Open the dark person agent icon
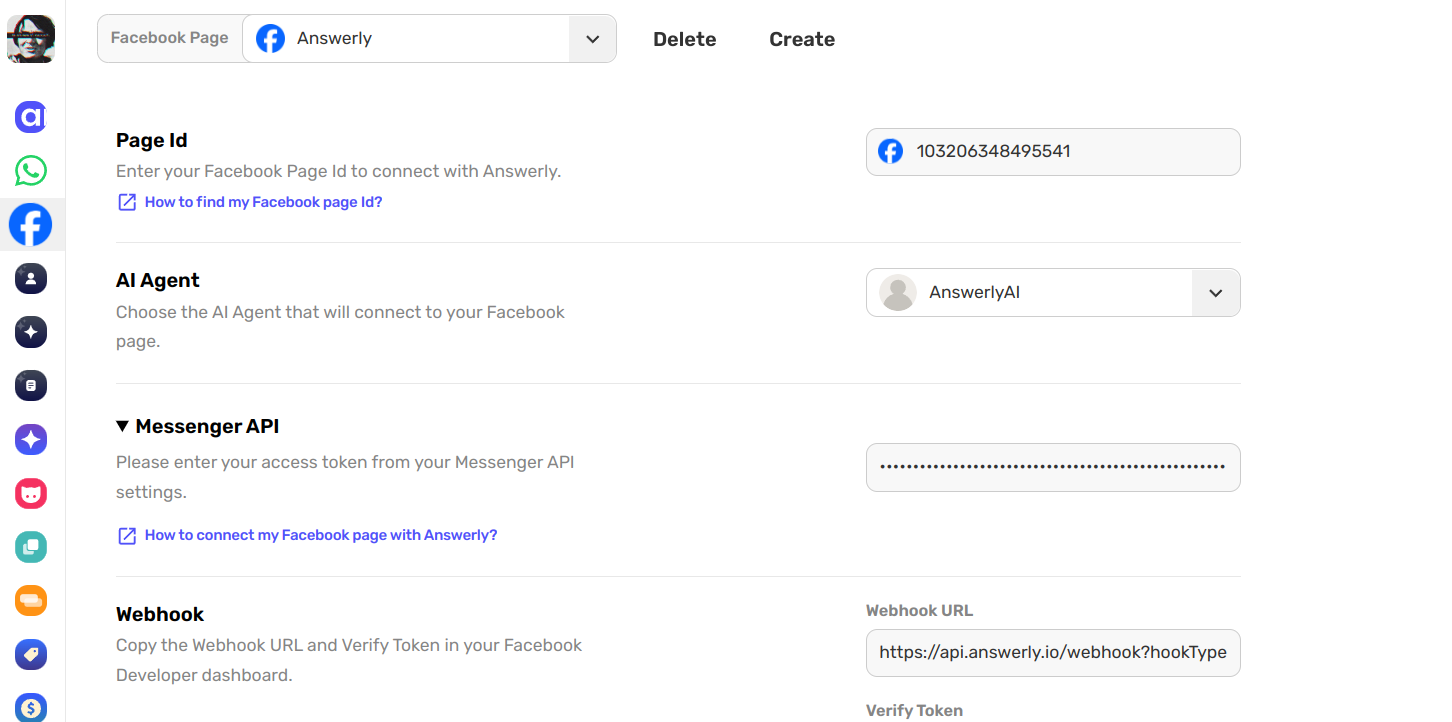The height and width of the screenshot is (722, 1452). tap(31, 278)
